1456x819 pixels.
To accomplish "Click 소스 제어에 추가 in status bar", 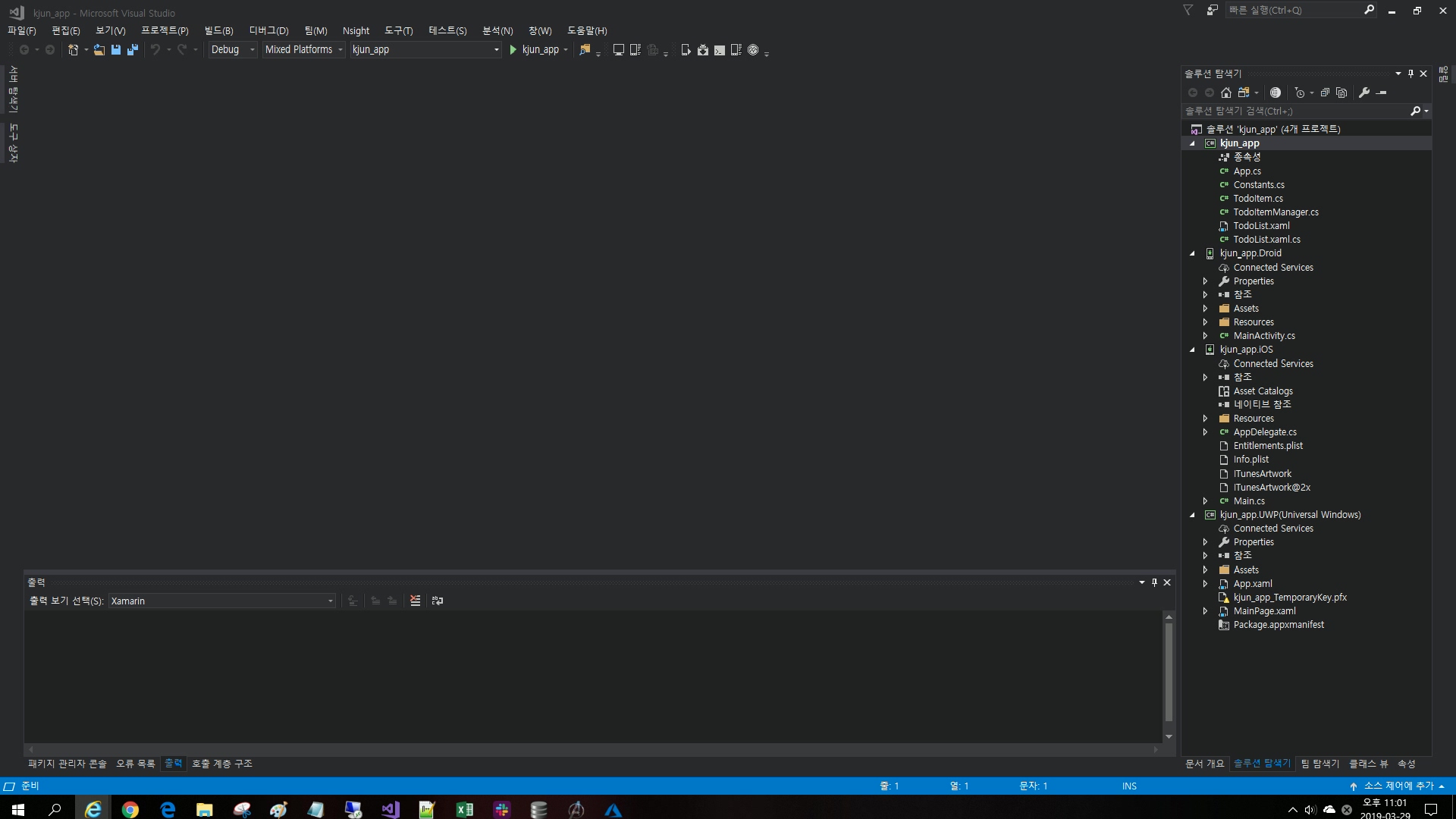I will click(x=1398, y=786).
